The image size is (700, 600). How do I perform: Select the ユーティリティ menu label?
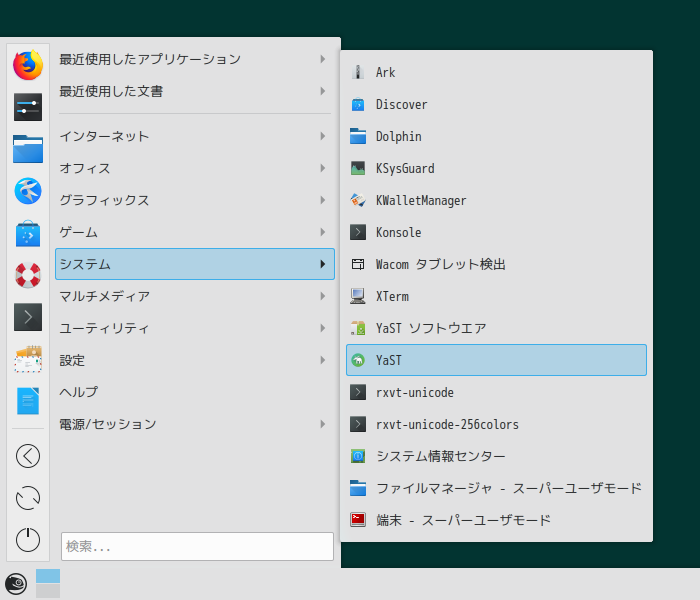click(104, 328)
